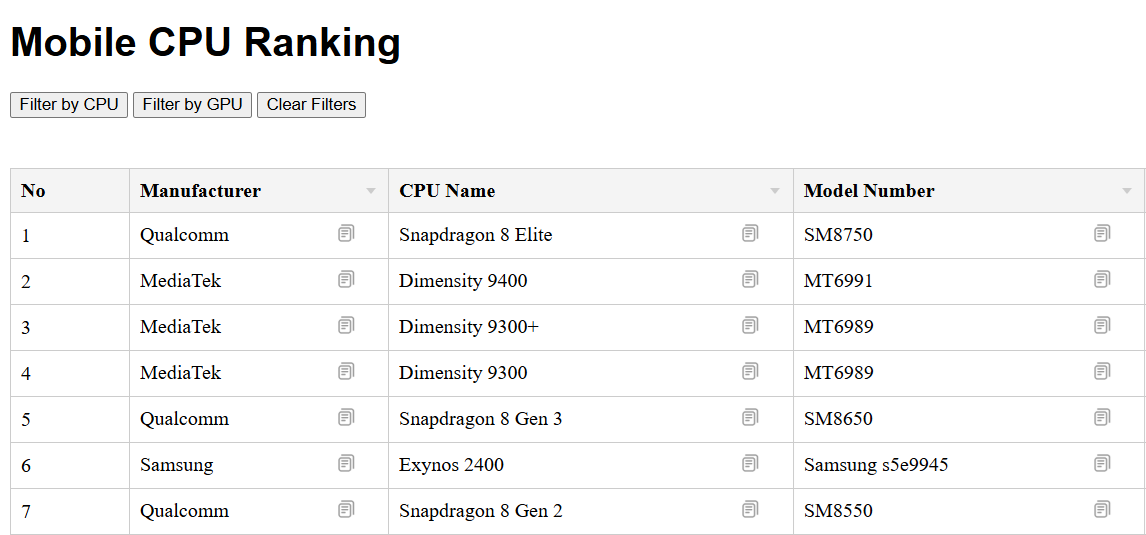Copy MT6989 model in Dimensity 9300+ row

[1102, 326]
